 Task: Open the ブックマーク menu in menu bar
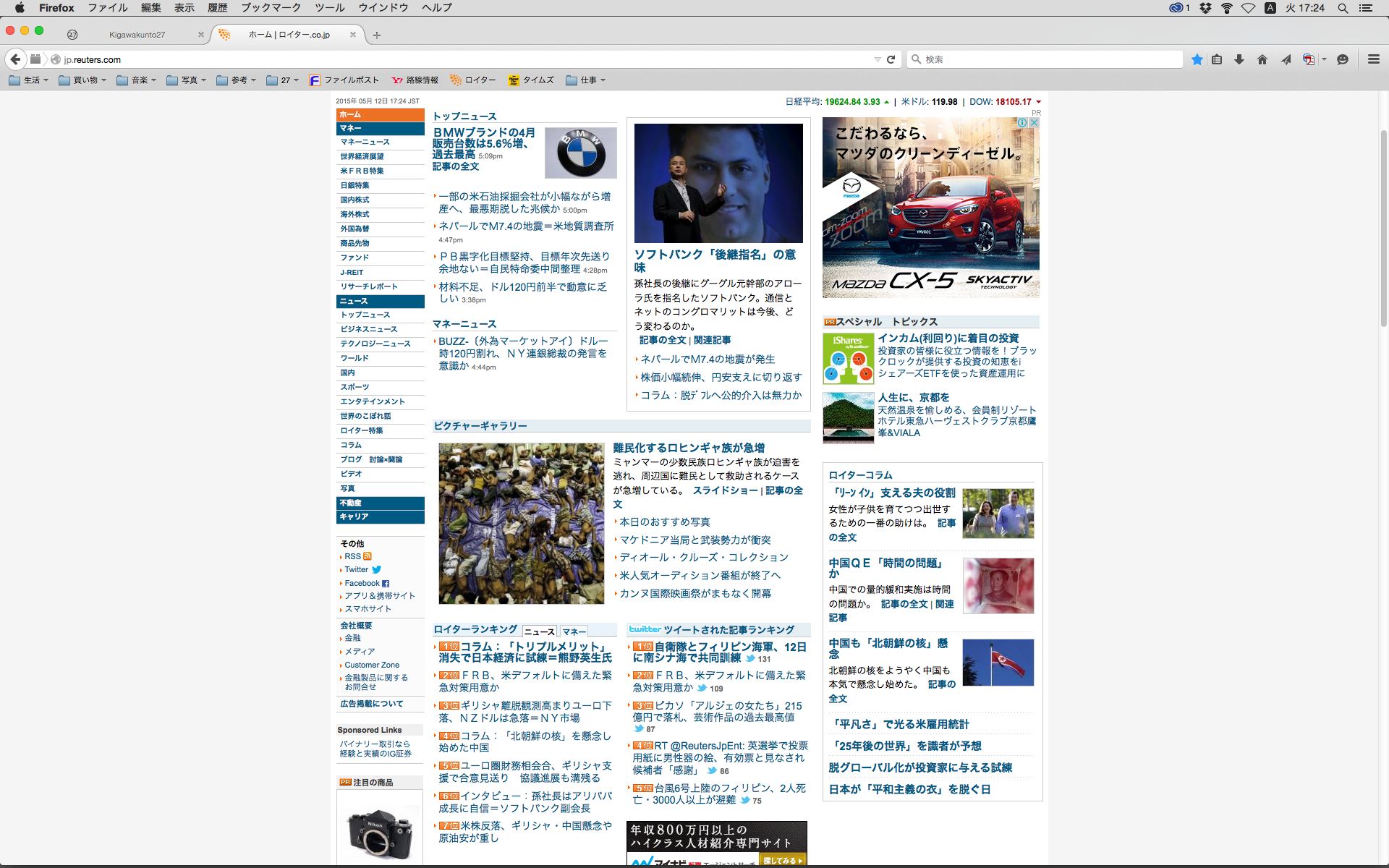coord(271,8)
